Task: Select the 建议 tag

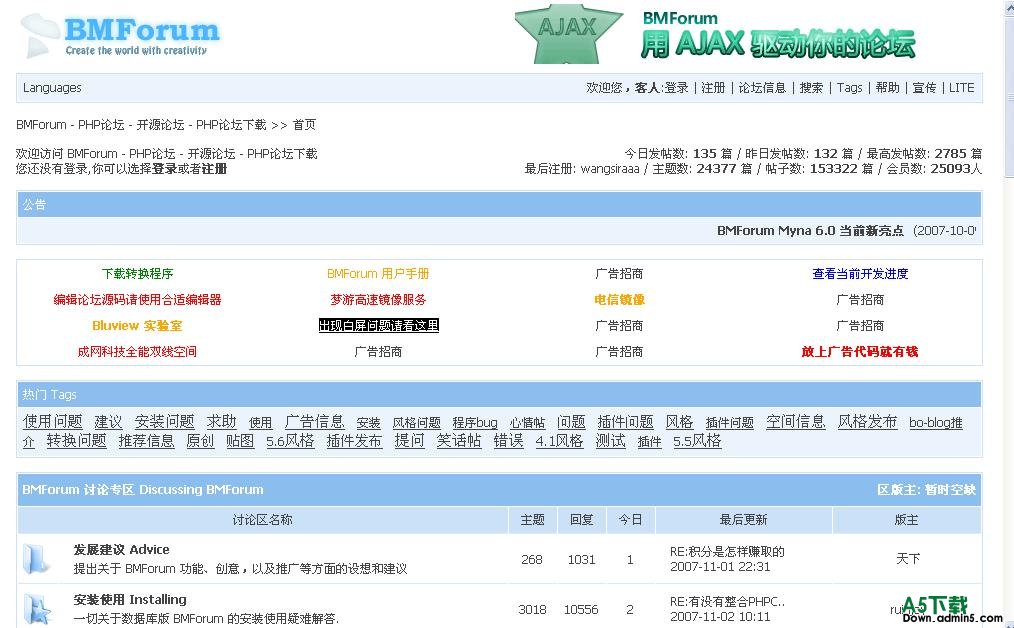Action: coord(108,422)
